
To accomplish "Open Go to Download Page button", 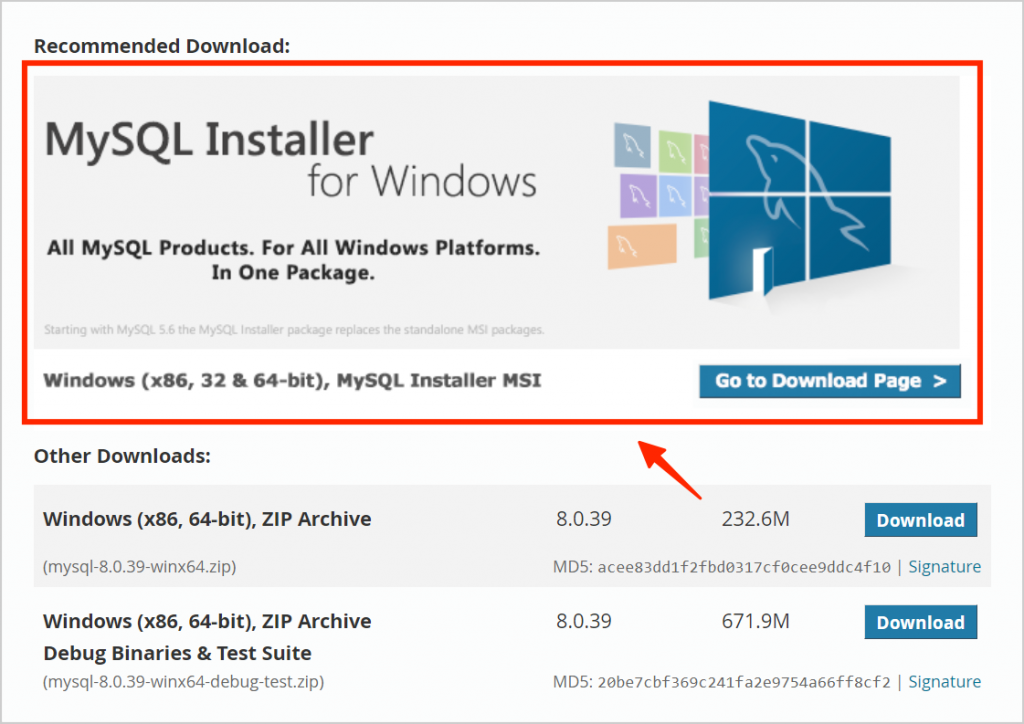I will 830,381.
